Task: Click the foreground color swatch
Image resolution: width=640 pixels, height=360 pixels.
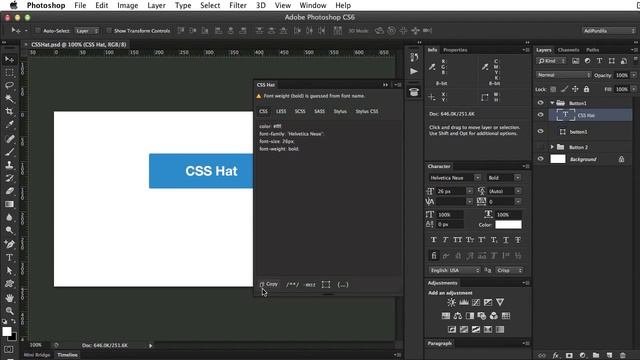Action: [x=7, y=332]
